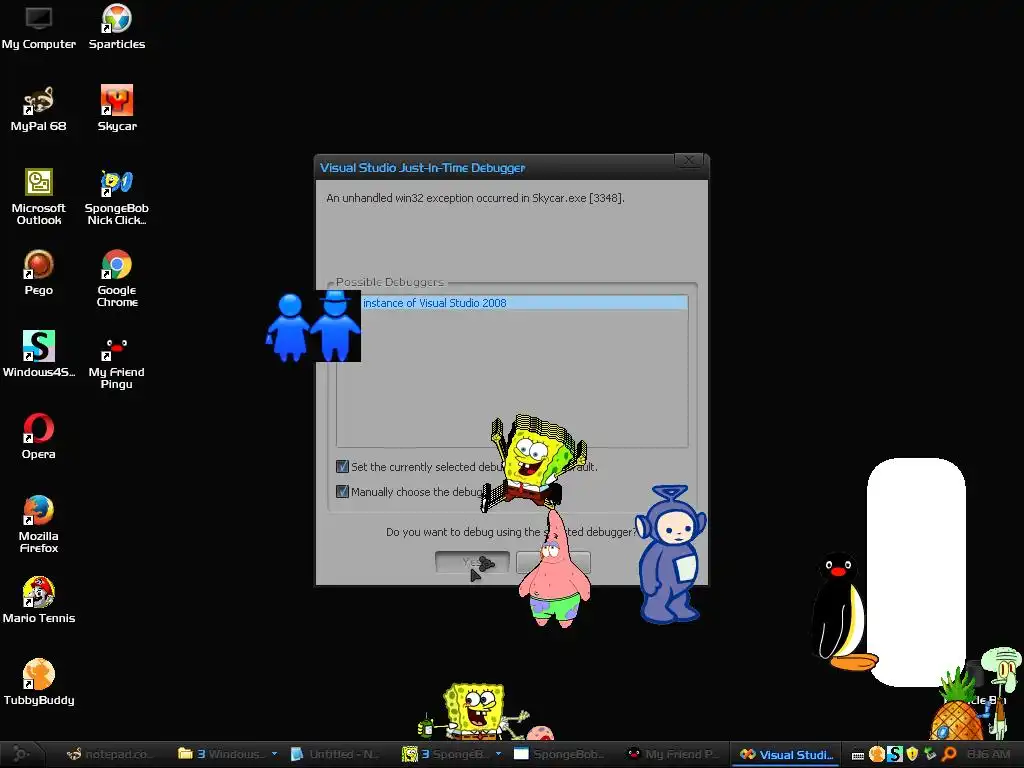Open the Microsoft Outlook desktop icon
Viewport: 1024px width, 768px height.
click(39, 197)
